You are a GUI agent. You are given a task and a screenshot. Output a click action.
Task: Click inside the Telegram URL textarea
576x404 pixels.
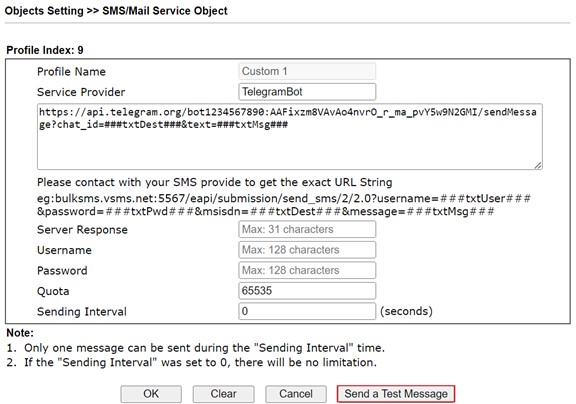point(289,137)
